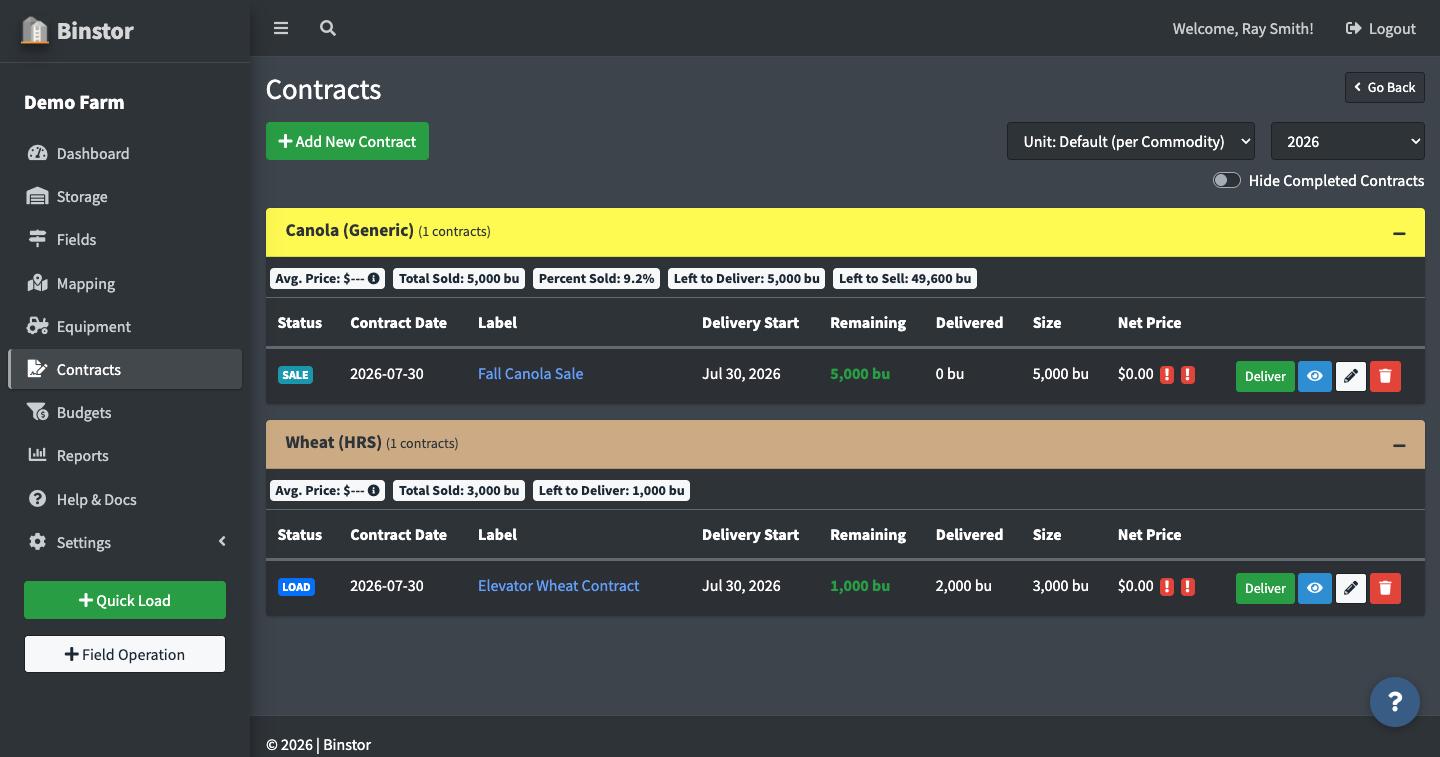The height and width of the screenshot is (757, 1440).
Task: Open Help & Docs in the sidebar
Action: (125, 499)
